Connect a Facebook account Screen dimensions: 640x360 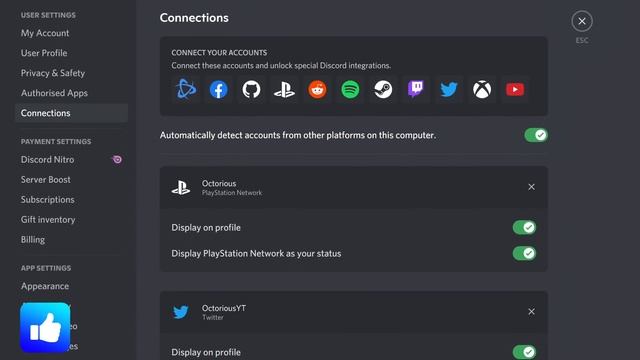coord(219,89)
